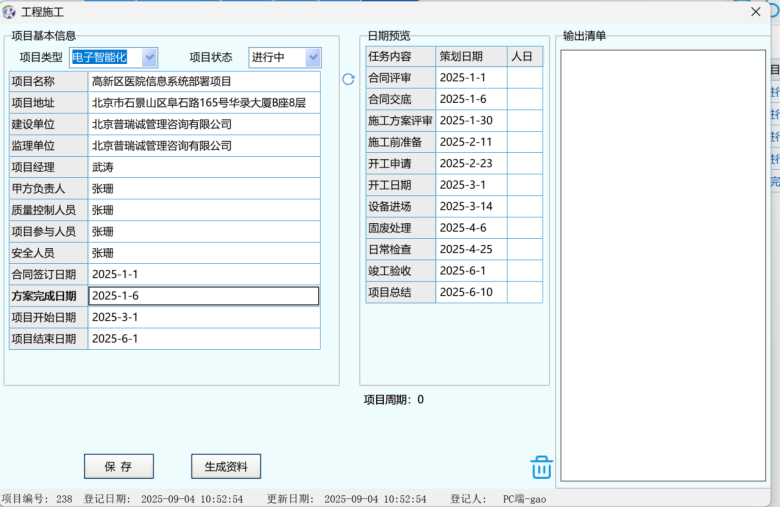Click the app icon in title bar
This screenshot has height=508, width=781.
(9, 12)
